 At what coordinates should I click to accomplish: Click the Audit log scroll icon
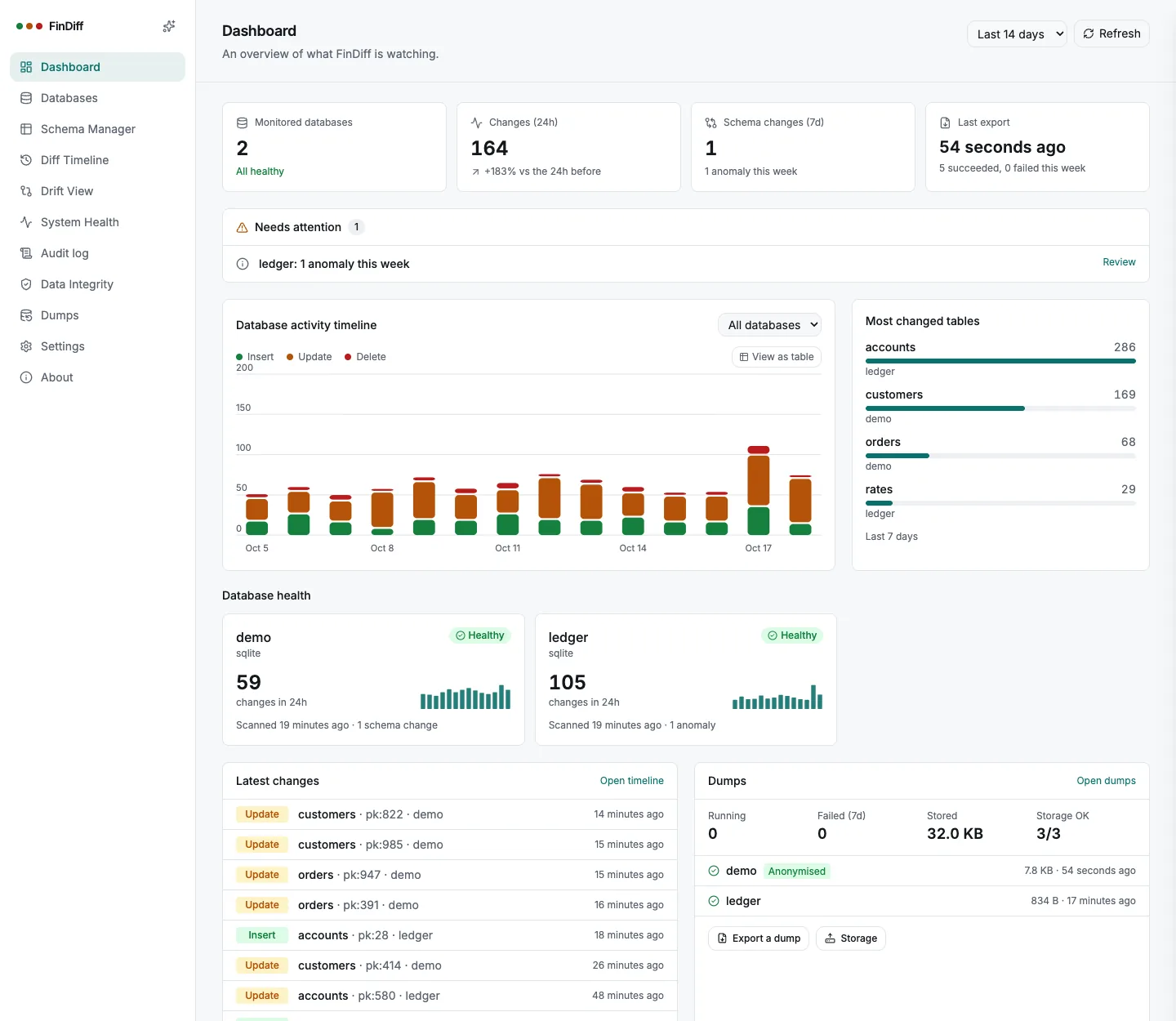click(26, 253)
